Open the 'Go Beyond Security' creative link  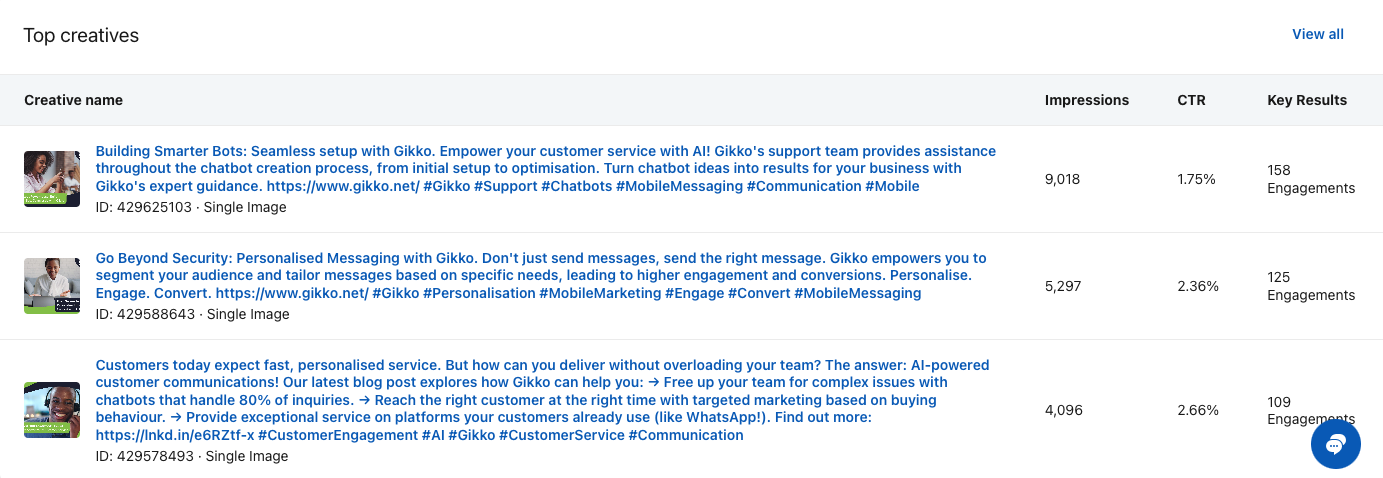point(540,275)
